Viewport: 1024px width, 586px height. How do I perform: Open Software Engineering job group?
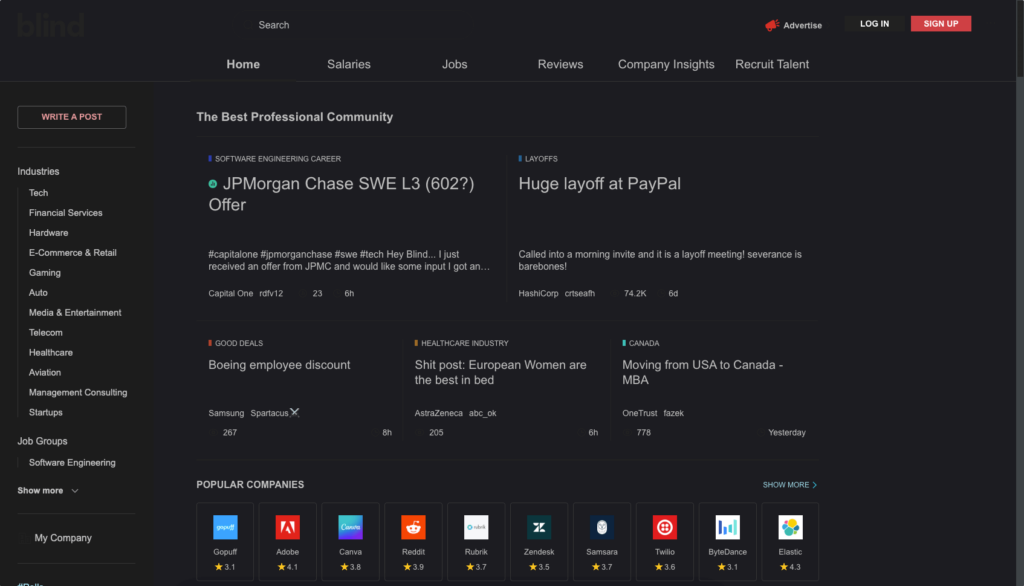point(72,463)
